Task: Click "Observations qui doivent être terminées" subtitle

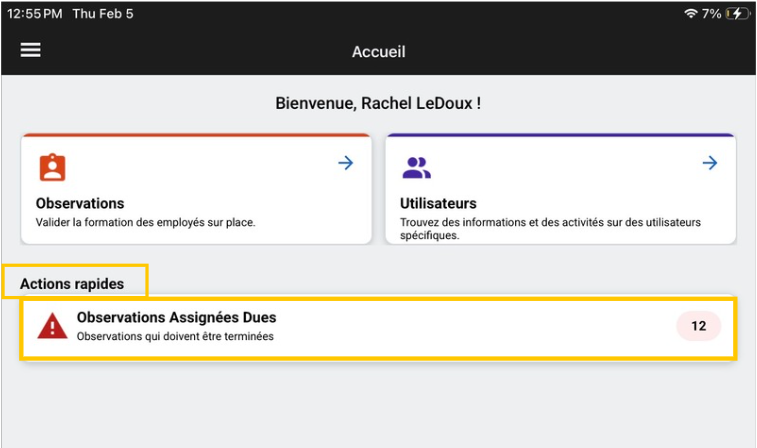Action: click(x=175, y=336)
